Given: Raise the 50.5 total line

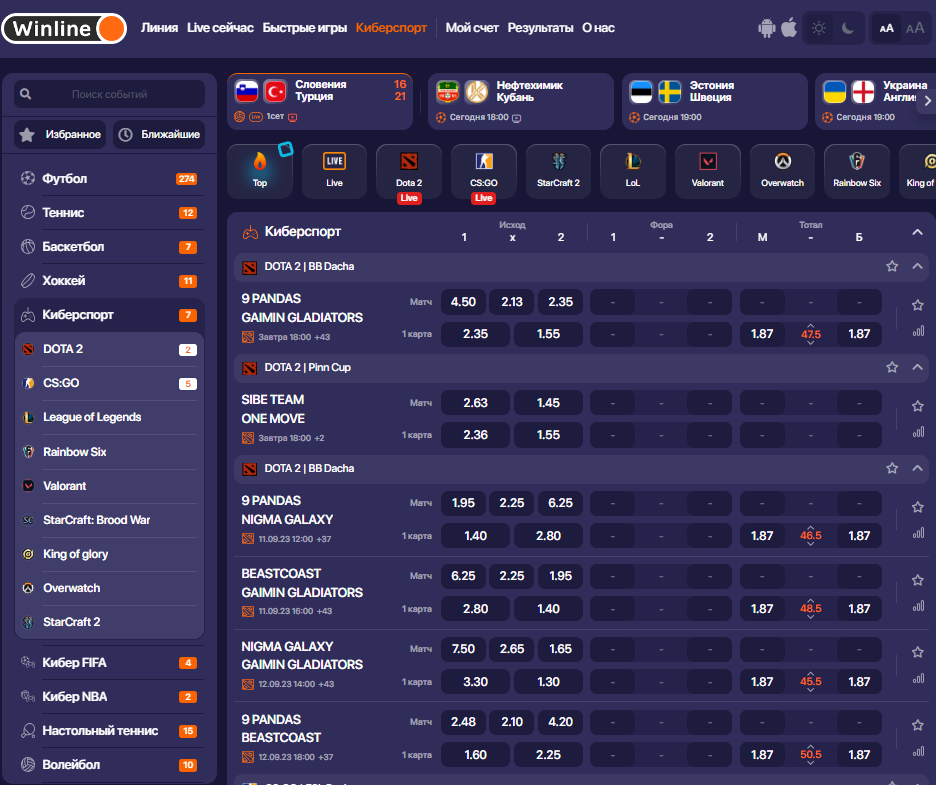Looking at the screenshot, I should (811, 746).
